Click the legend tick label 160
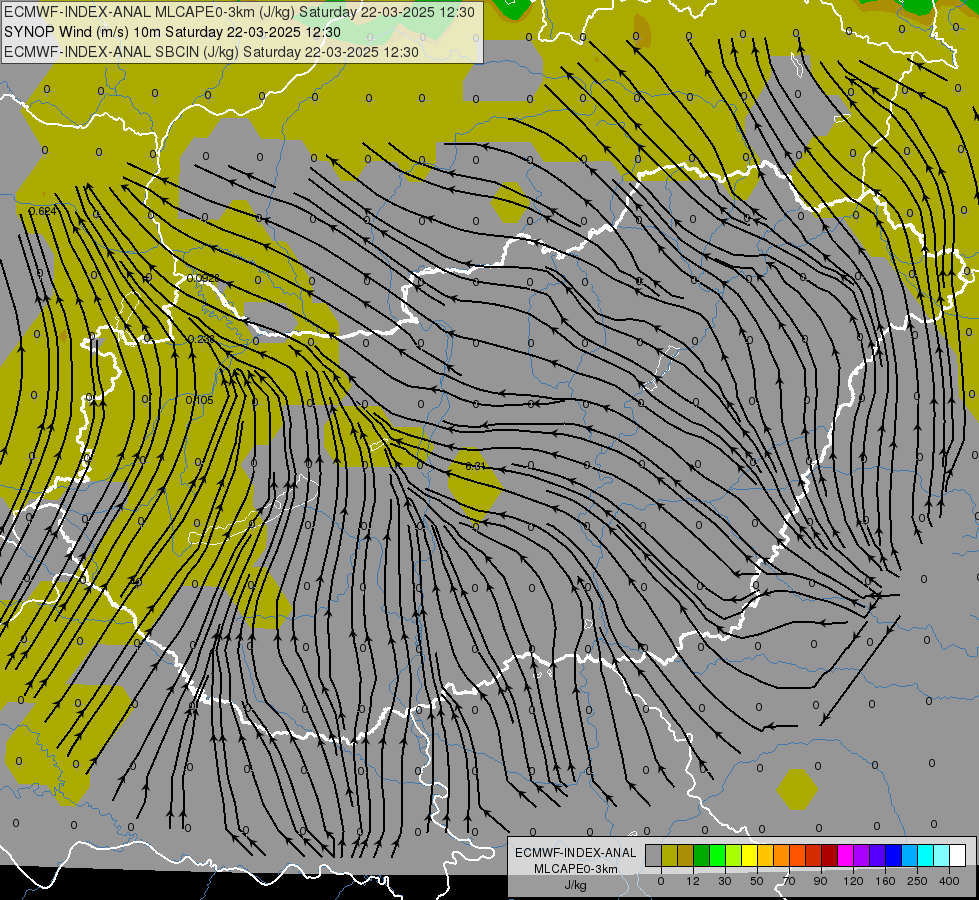 [885, 881]
